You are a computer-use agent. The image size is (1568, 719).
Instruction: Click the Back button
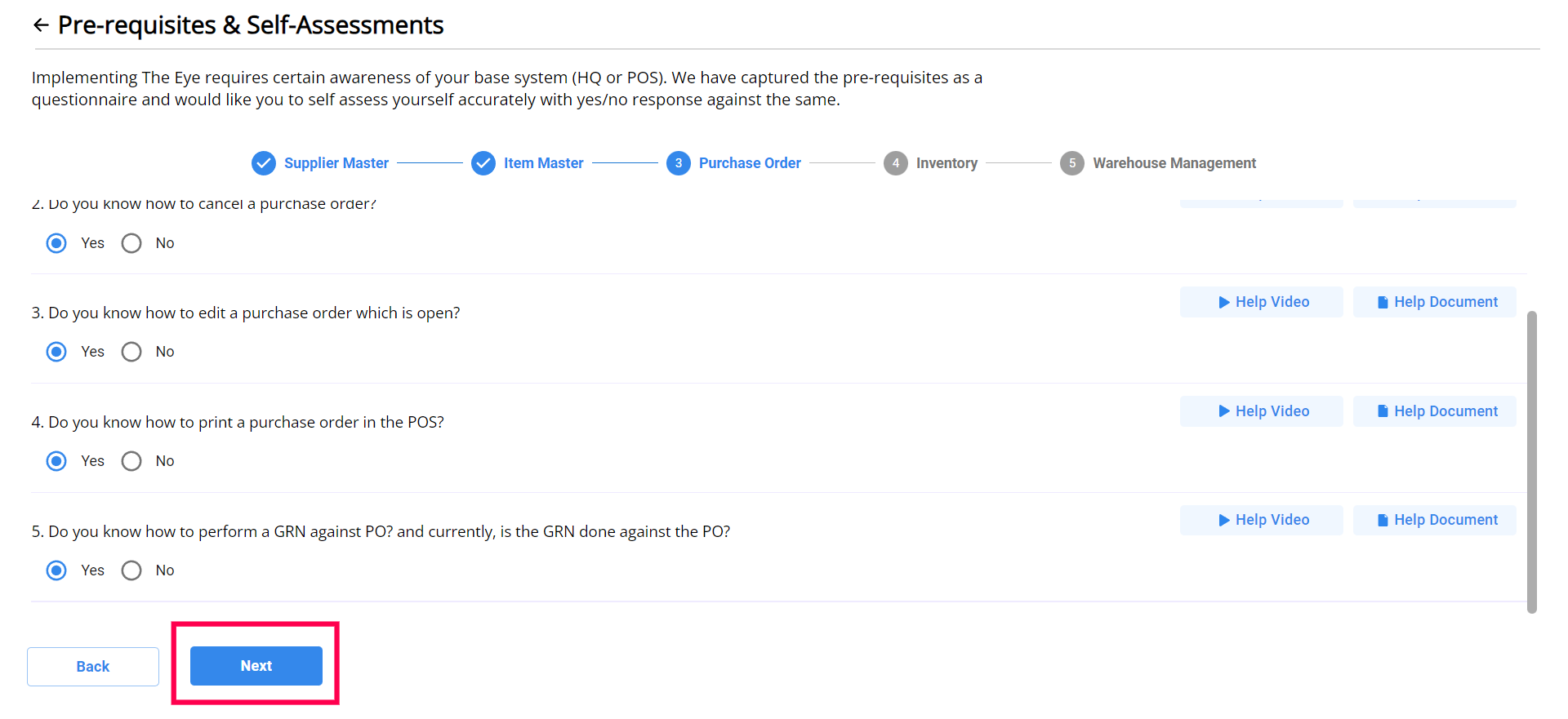click(93, 667)
